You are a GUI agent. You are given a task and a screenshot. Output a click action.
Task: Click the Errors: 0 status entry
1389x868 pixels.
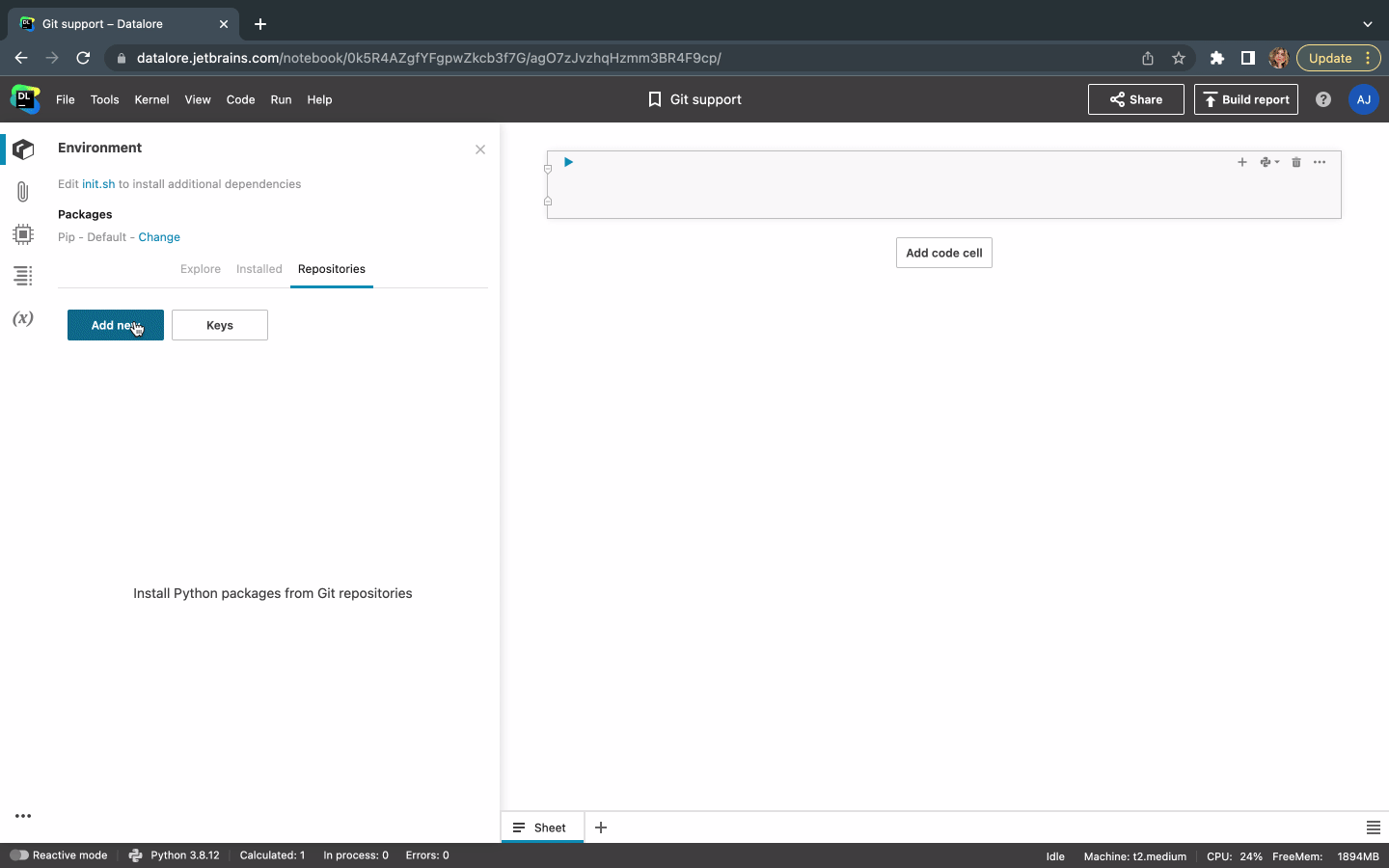pyautogui.click(x=427, y=855)
